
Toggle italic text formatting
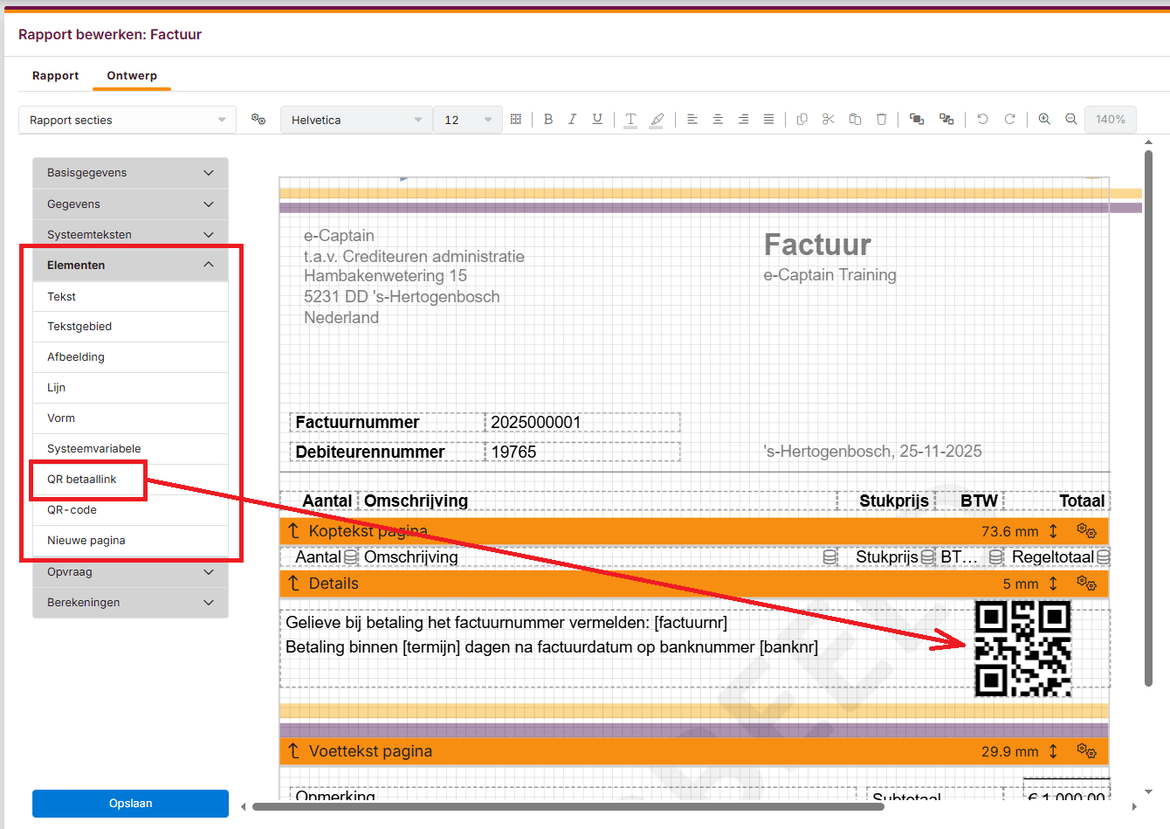pyautogui.click(x=572, y=120)
